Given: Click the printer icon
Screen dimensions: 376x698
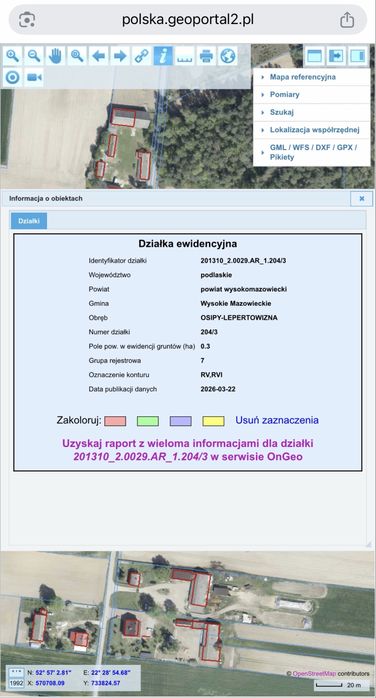Looking at the screenshot, I should point(206,56).
